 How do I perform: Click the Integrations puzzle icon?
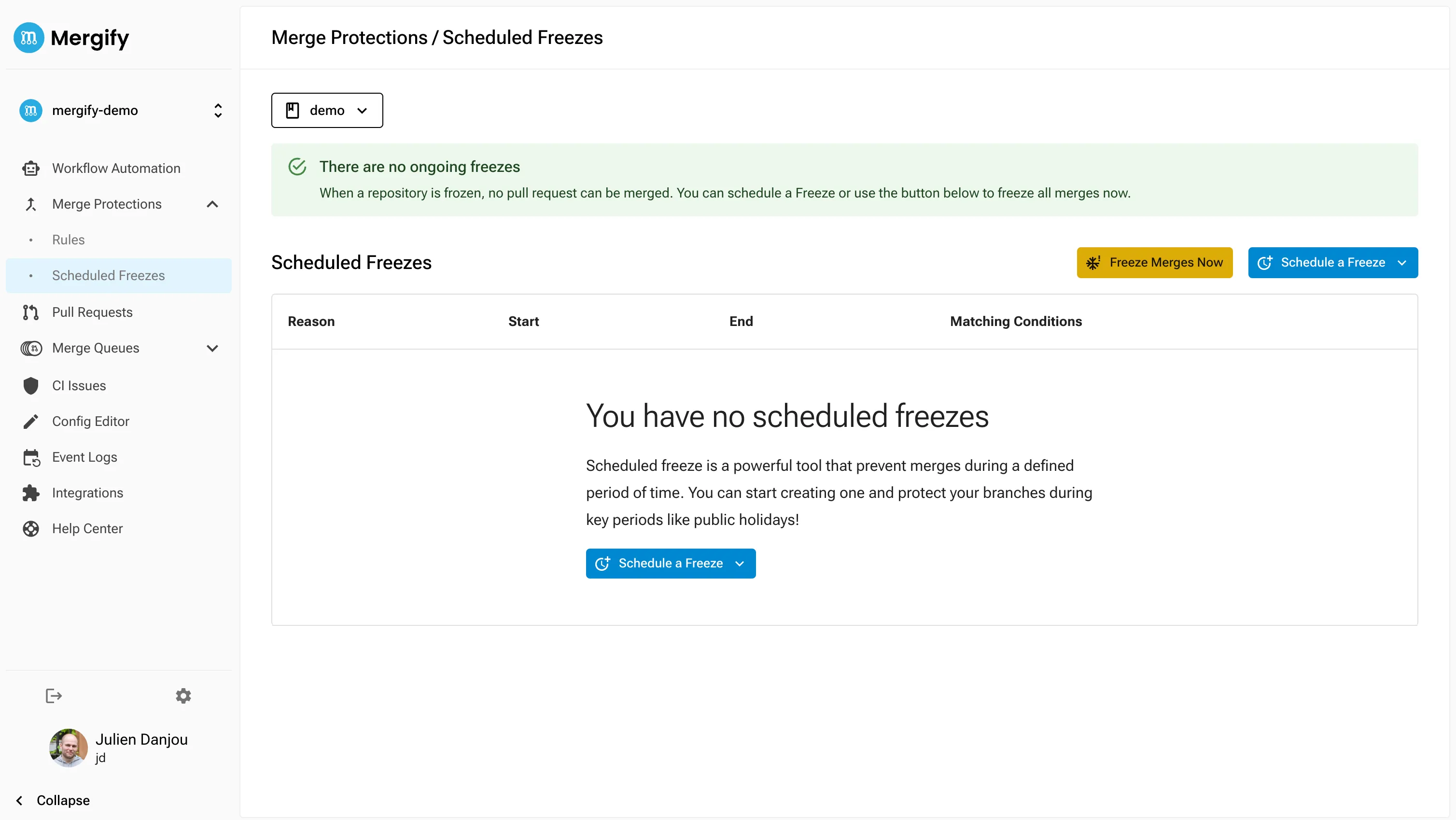pos(31,493)
